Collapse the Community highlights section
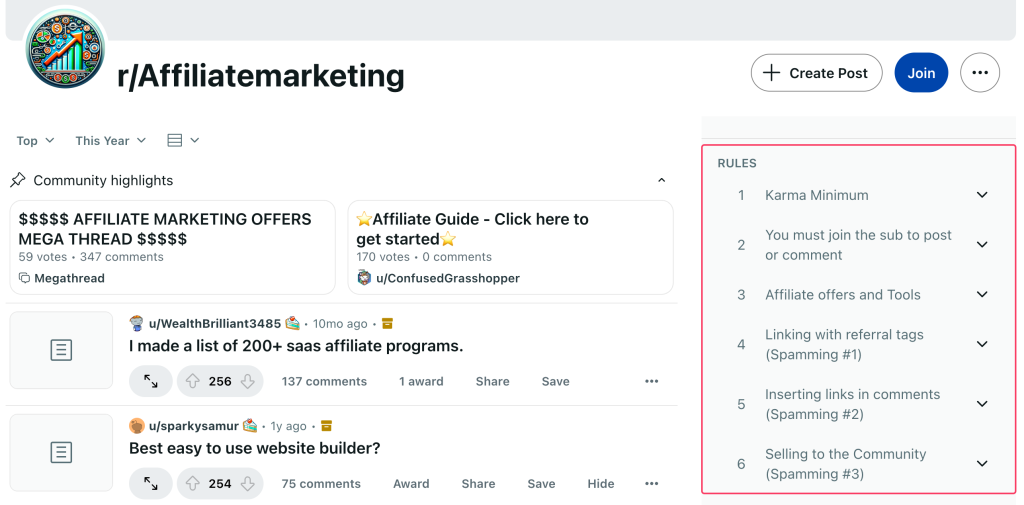This screenshot has width=1024, height=505. point(661,180)
